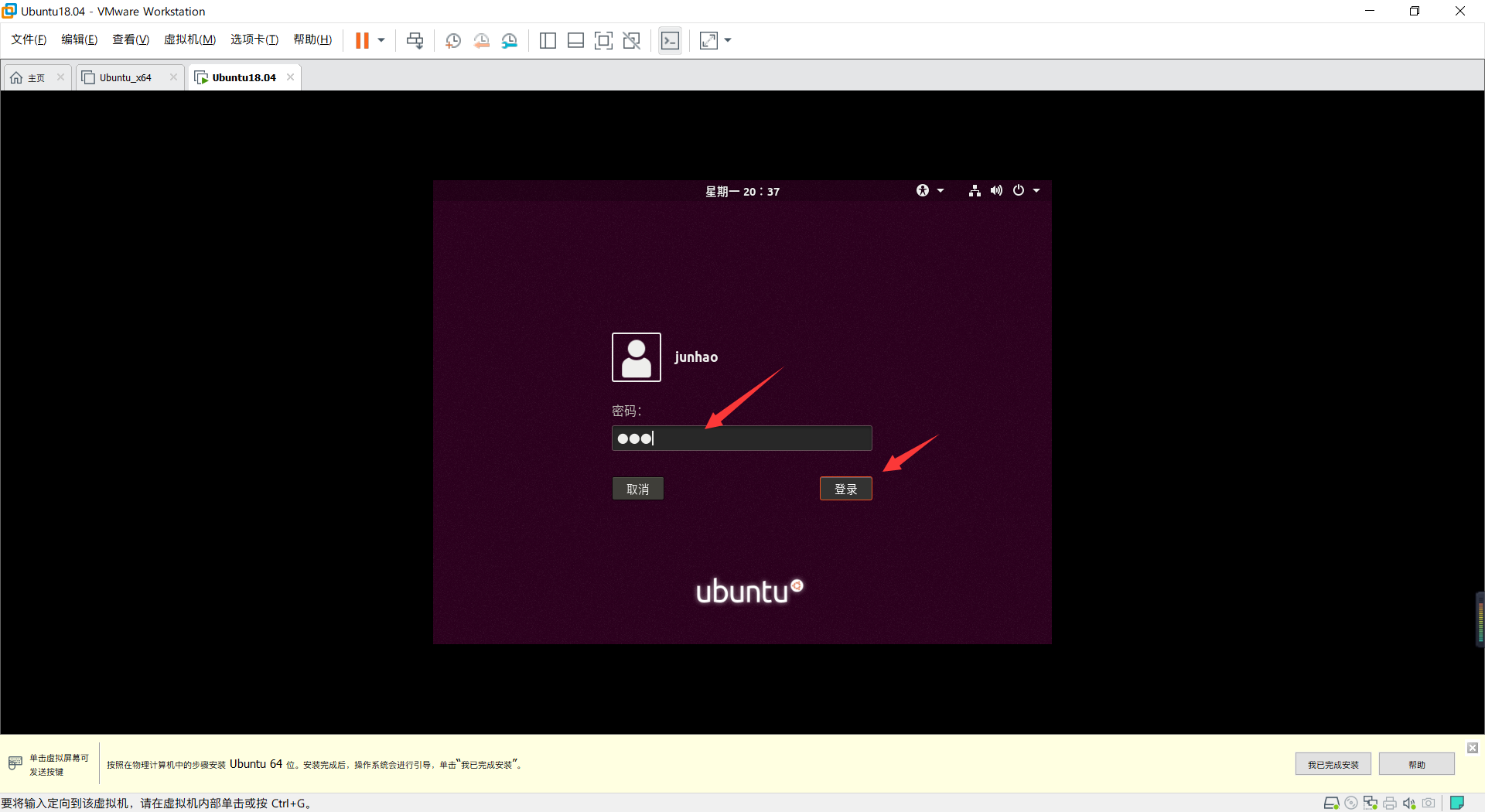Open the 编辑(E) menu
The width and height of the screenshot is (1485, 812).
[80, 39]
